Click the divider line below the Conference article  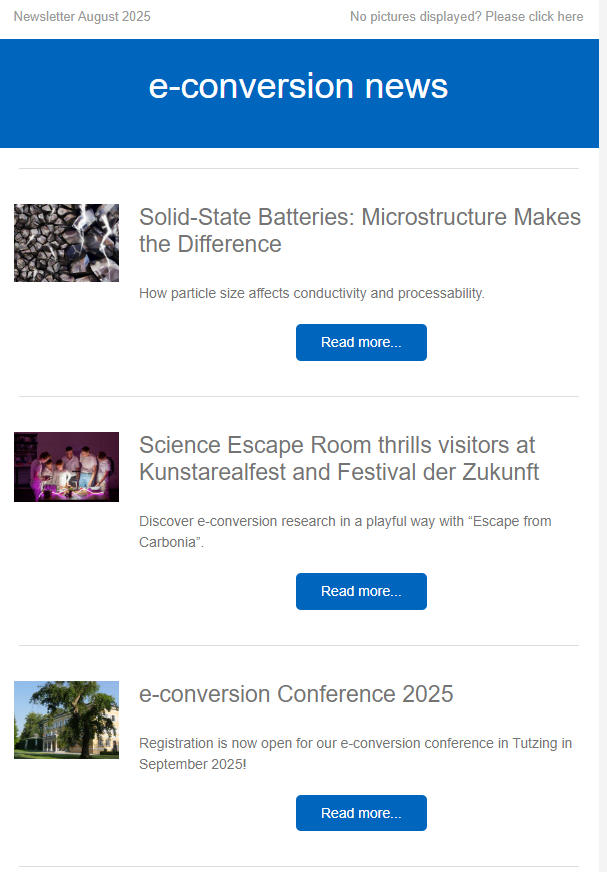(x=298, y=866)
